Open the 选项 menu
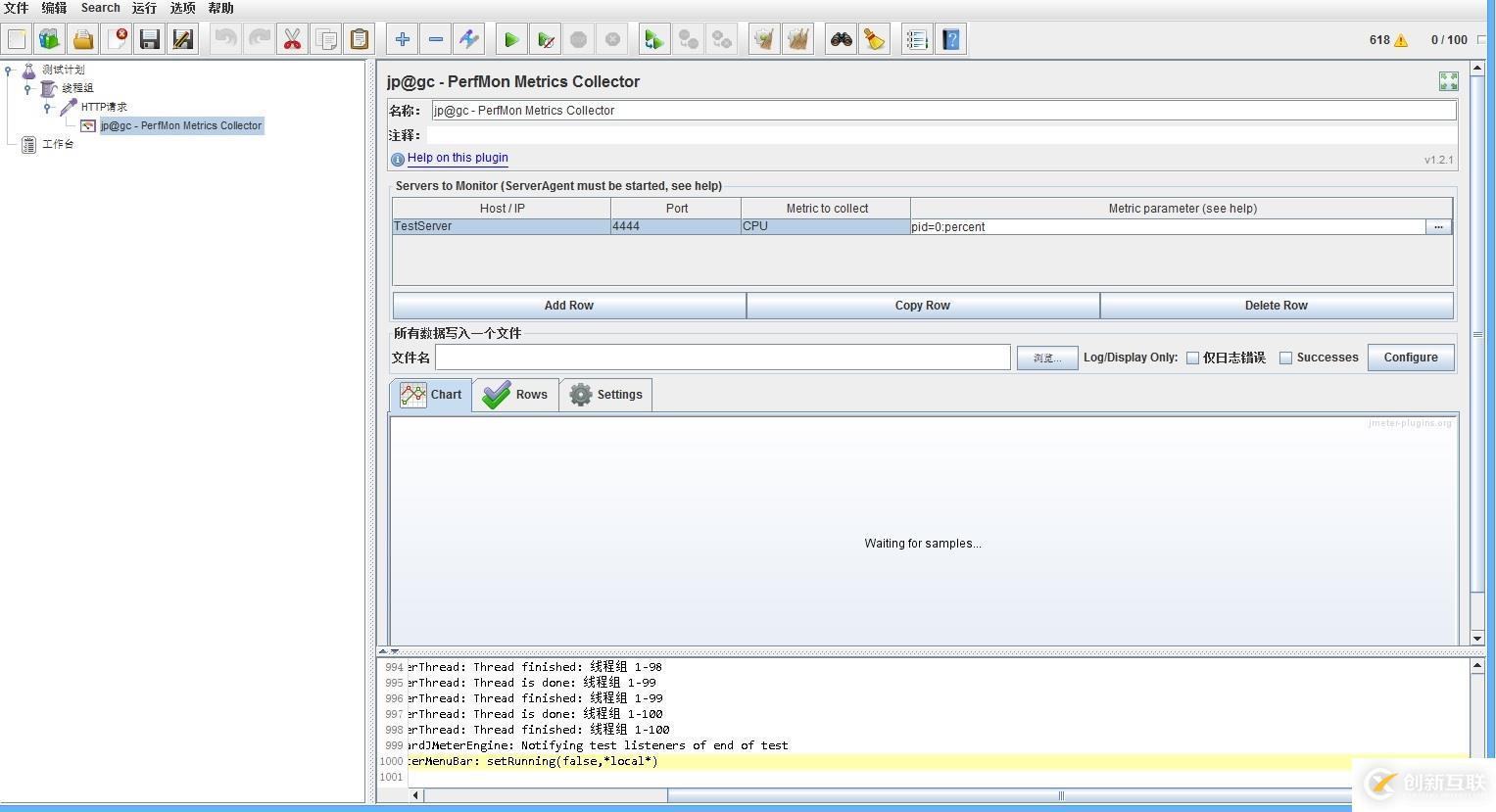This screenshot has height=812, width=1496. 182,8
